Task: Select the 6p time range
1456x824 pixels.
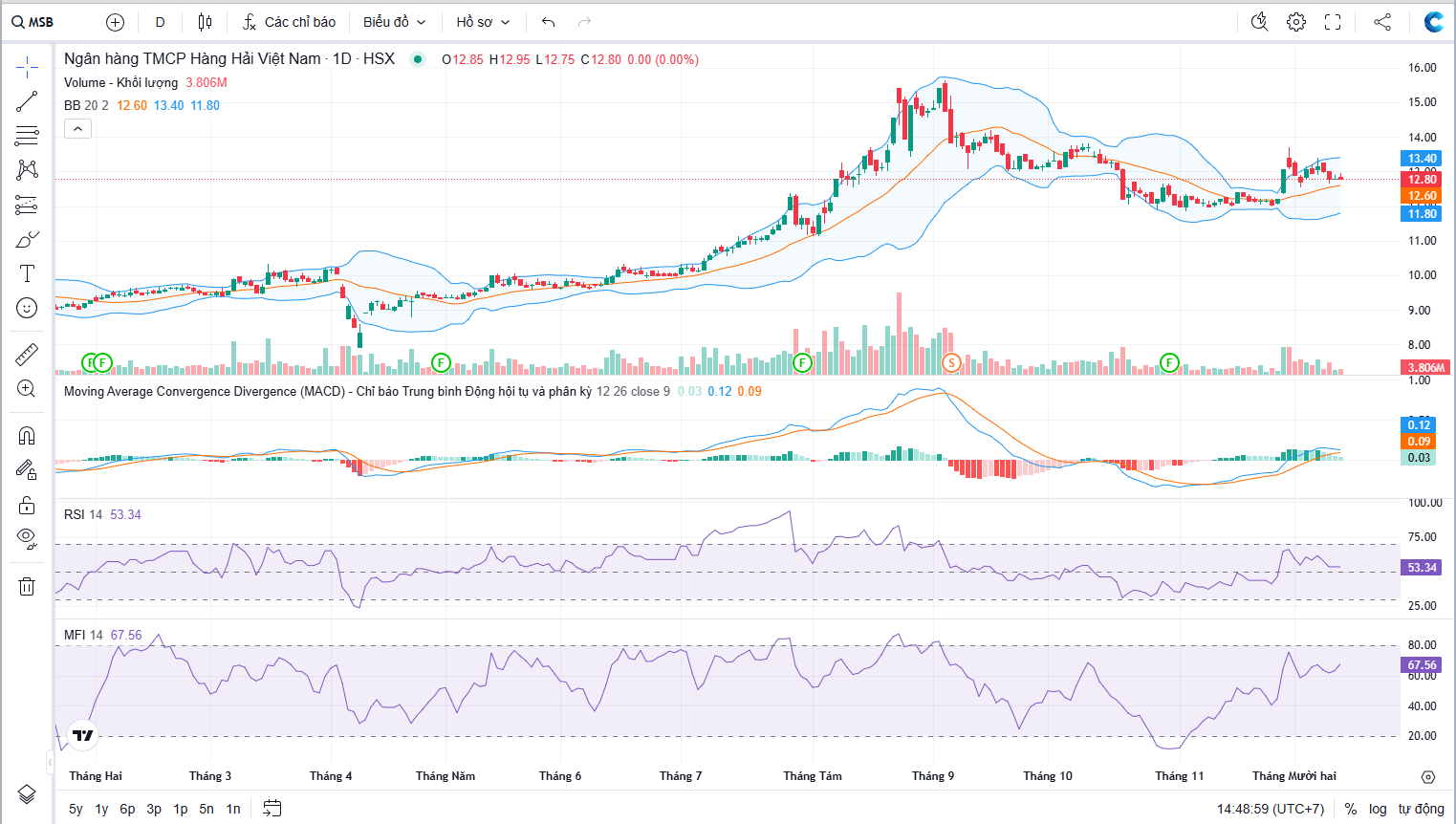Action: (127, 809)
